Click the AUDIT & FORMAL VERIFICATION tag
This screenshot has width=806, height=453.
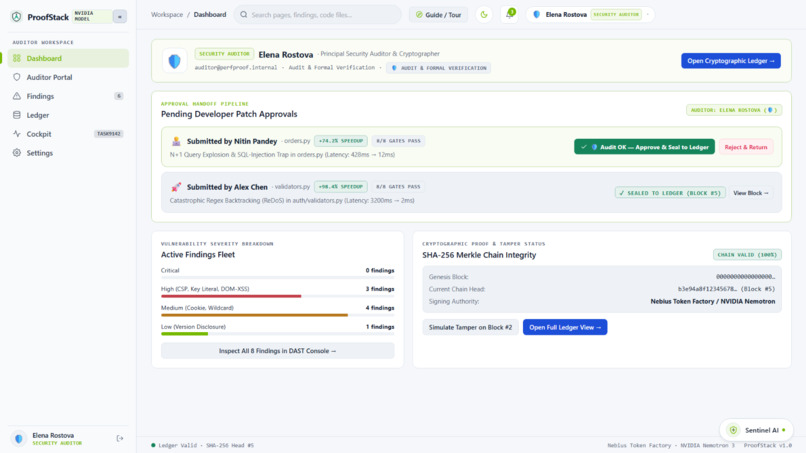click(438, 68)
